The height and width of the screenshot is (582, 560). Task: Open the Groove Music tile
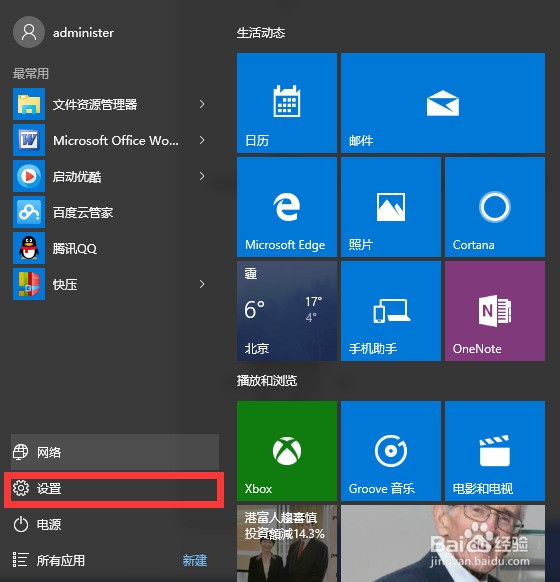[x=391, y=451]
